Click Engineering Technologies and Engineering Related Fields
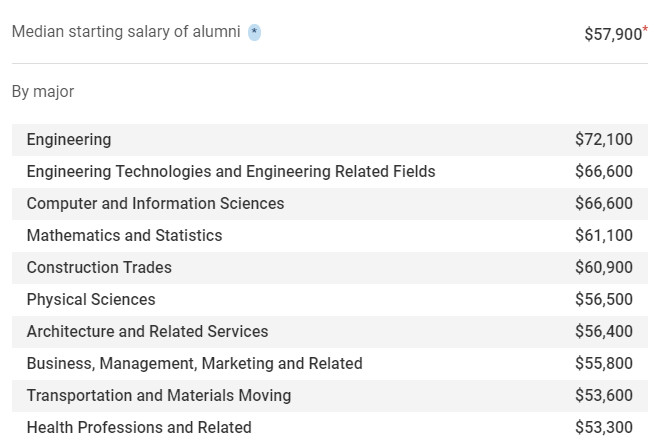This screenshot has height=448, width=654. click(x=231, y=172)
